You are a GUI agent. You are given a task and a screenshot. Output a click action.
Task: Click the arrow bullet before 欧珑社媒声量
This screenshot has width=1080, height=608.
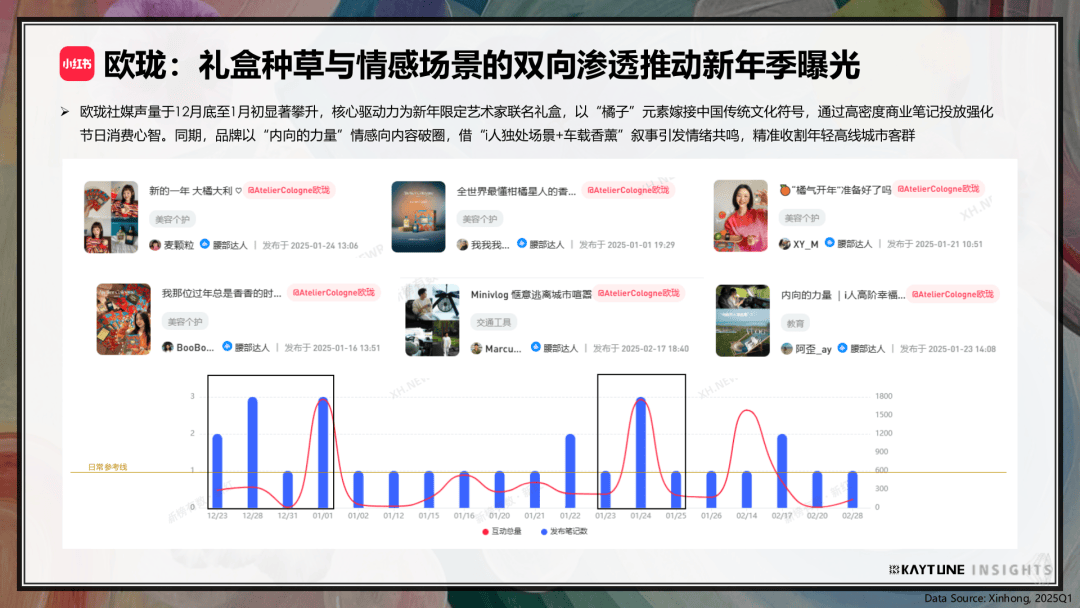(x=65, y=112)
